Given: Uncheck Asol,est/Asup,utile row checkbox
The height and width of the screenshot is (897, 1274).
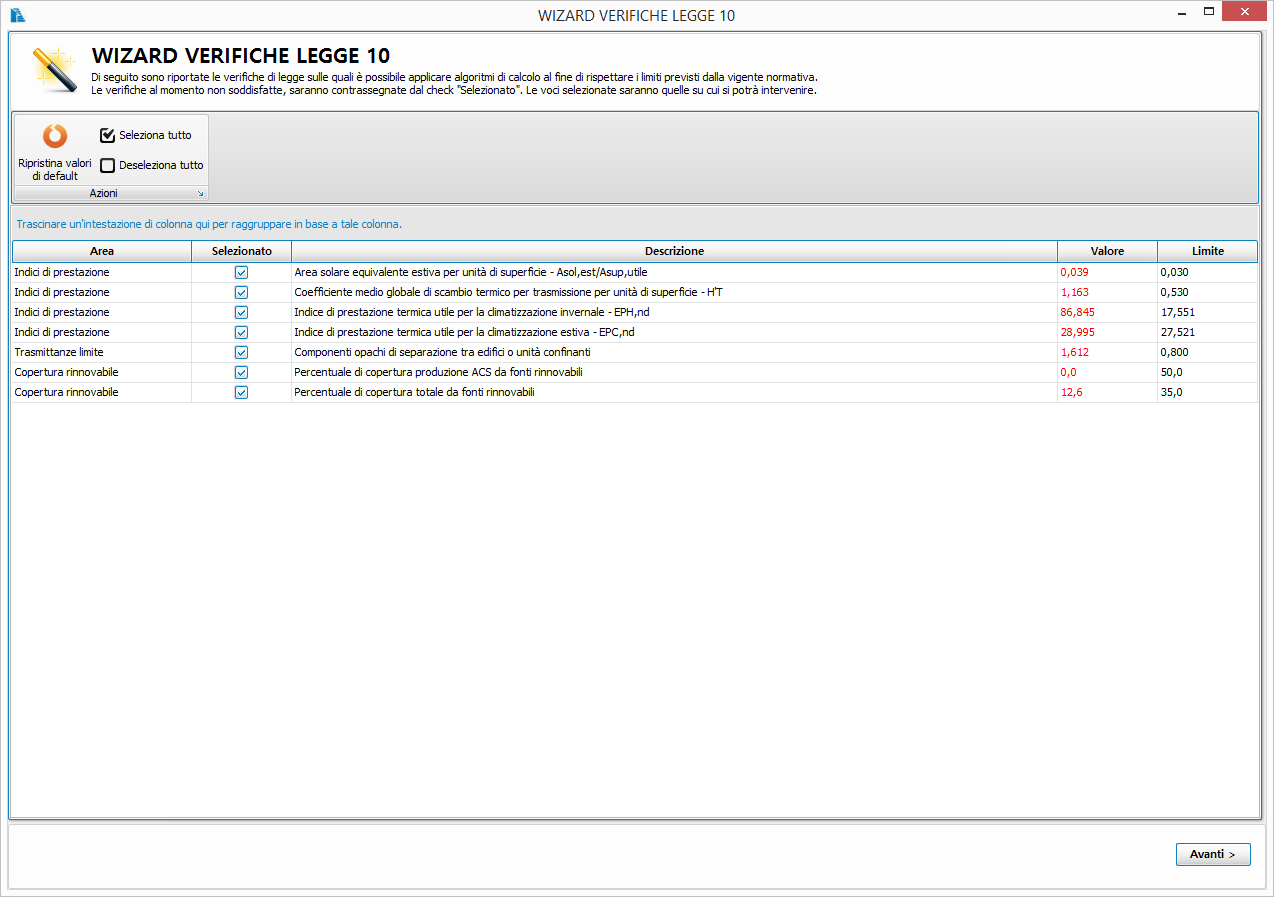Looking at the screenshot, I should (x=241, y=272).
